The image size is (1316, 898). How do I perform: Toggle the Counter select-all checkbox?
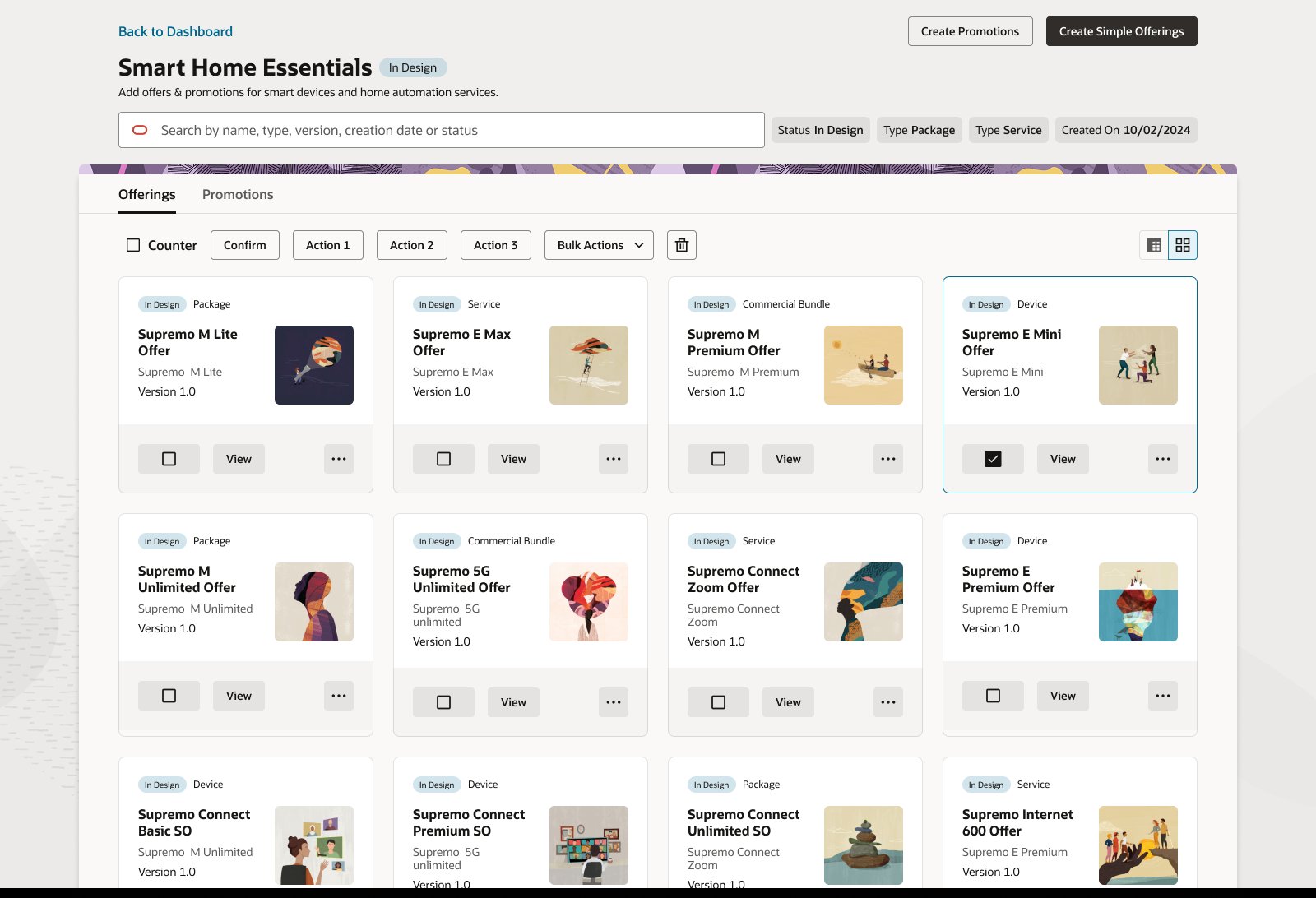(133, 245)
